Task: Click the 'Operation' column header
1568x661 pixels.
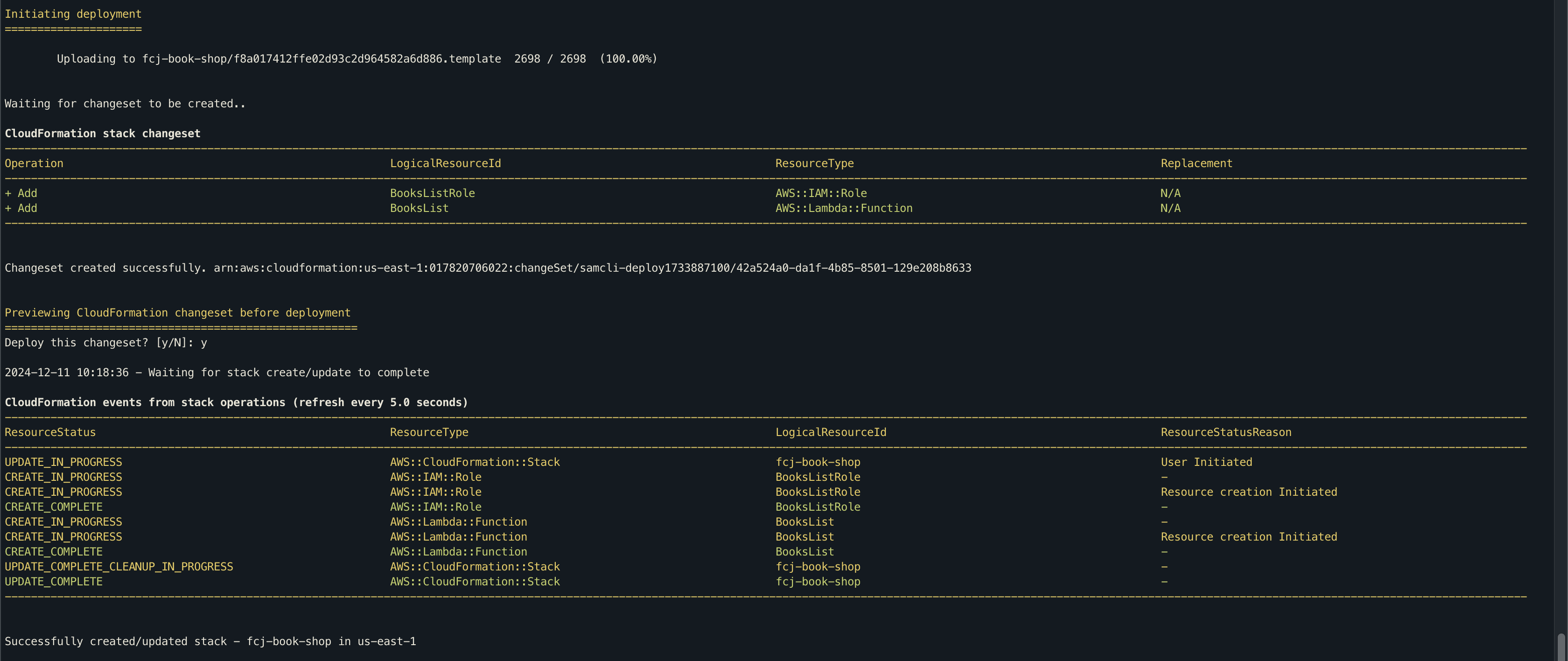Action: [x=34, y=164]
